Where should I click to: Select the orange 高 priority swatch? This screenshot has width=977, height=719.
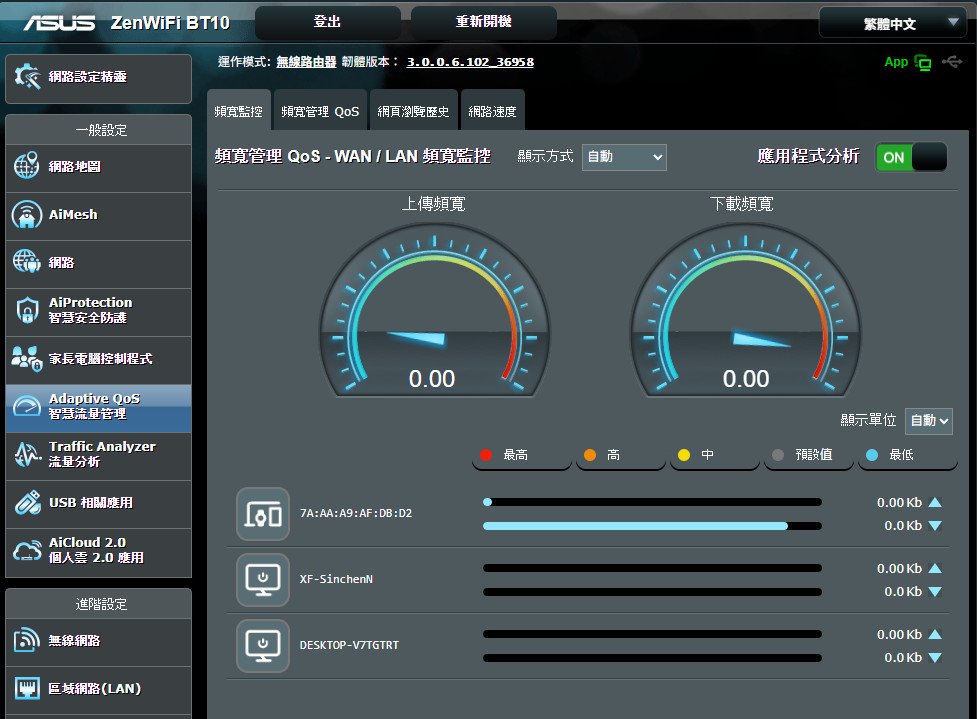(590, 455)
